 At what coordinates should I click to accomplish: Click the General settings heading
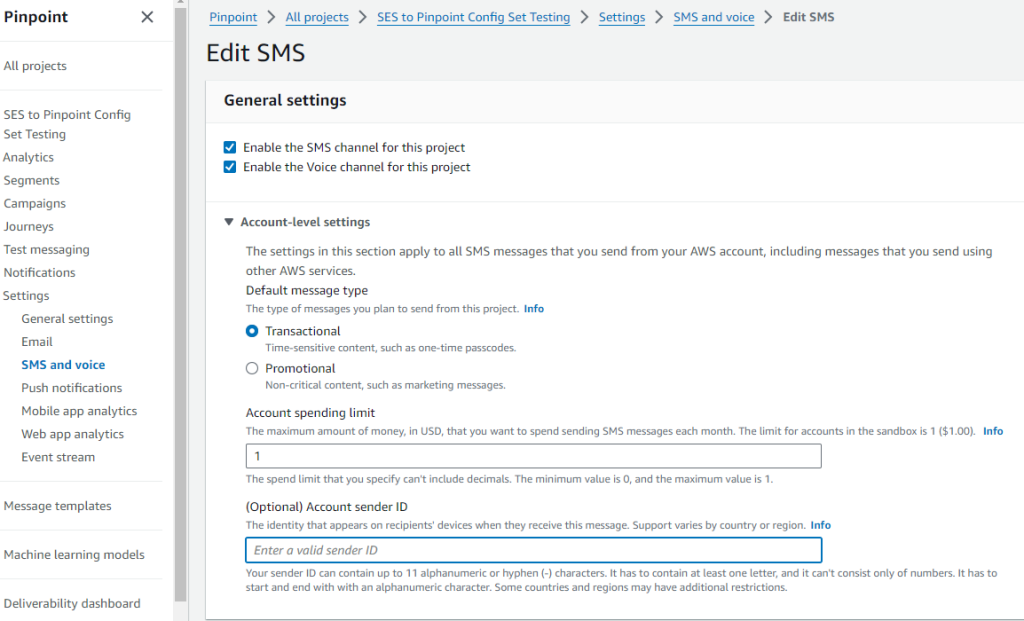coord(285,100)
